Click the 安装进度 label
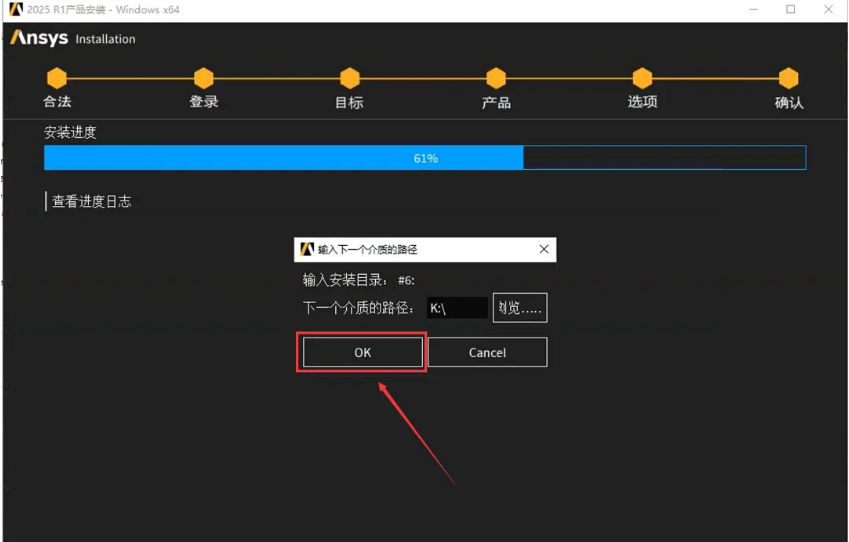The height and width of the screenshot is (542, 849). pos(70,132)
